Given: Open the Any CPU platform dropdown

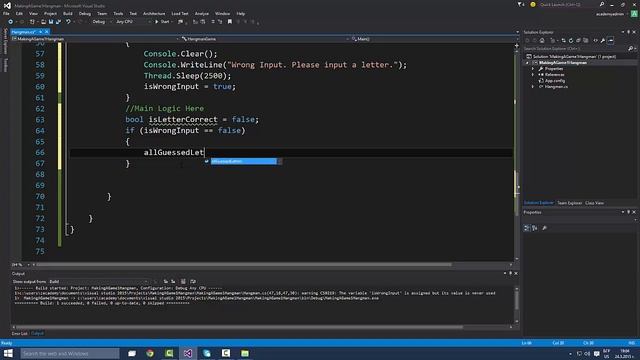Looking at the screenshot, I should [133, 22].
